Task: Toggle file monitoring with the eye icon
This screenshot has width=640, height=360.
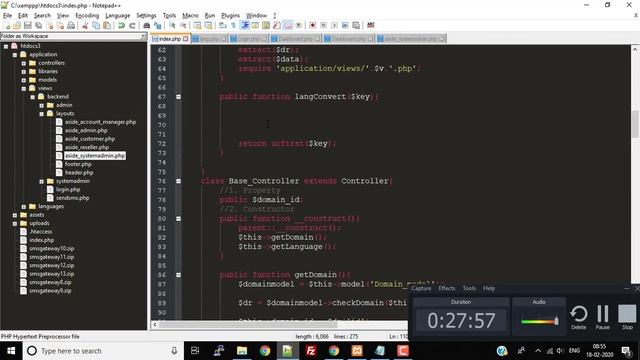Action: 299,25
